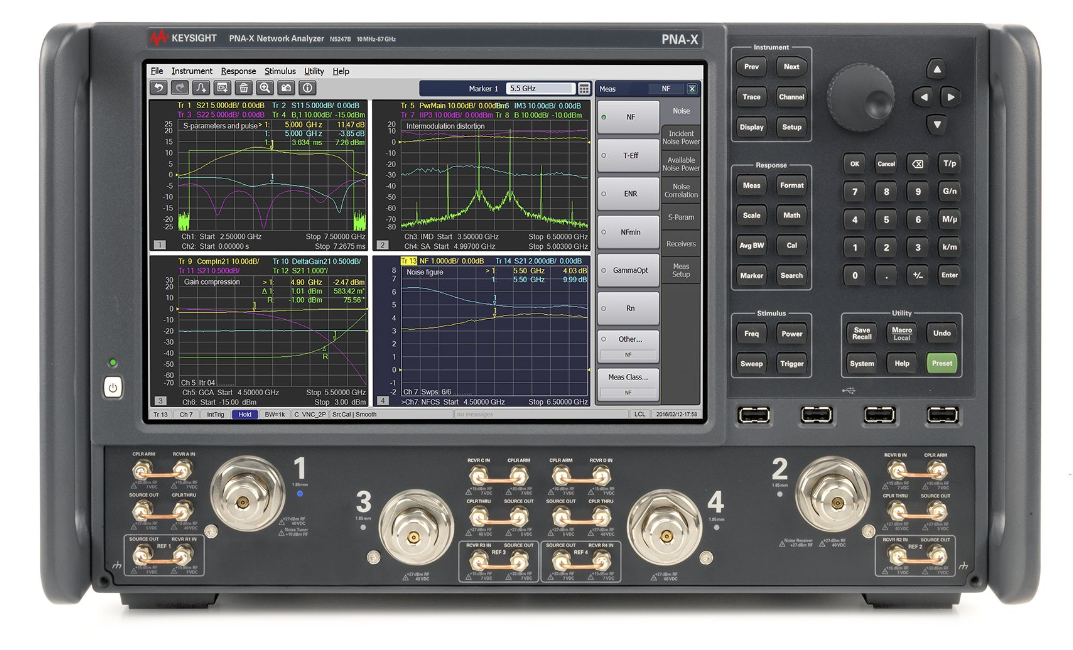Click the IntTrig status bar entry

pyautogui.click(x=215, y=415)
